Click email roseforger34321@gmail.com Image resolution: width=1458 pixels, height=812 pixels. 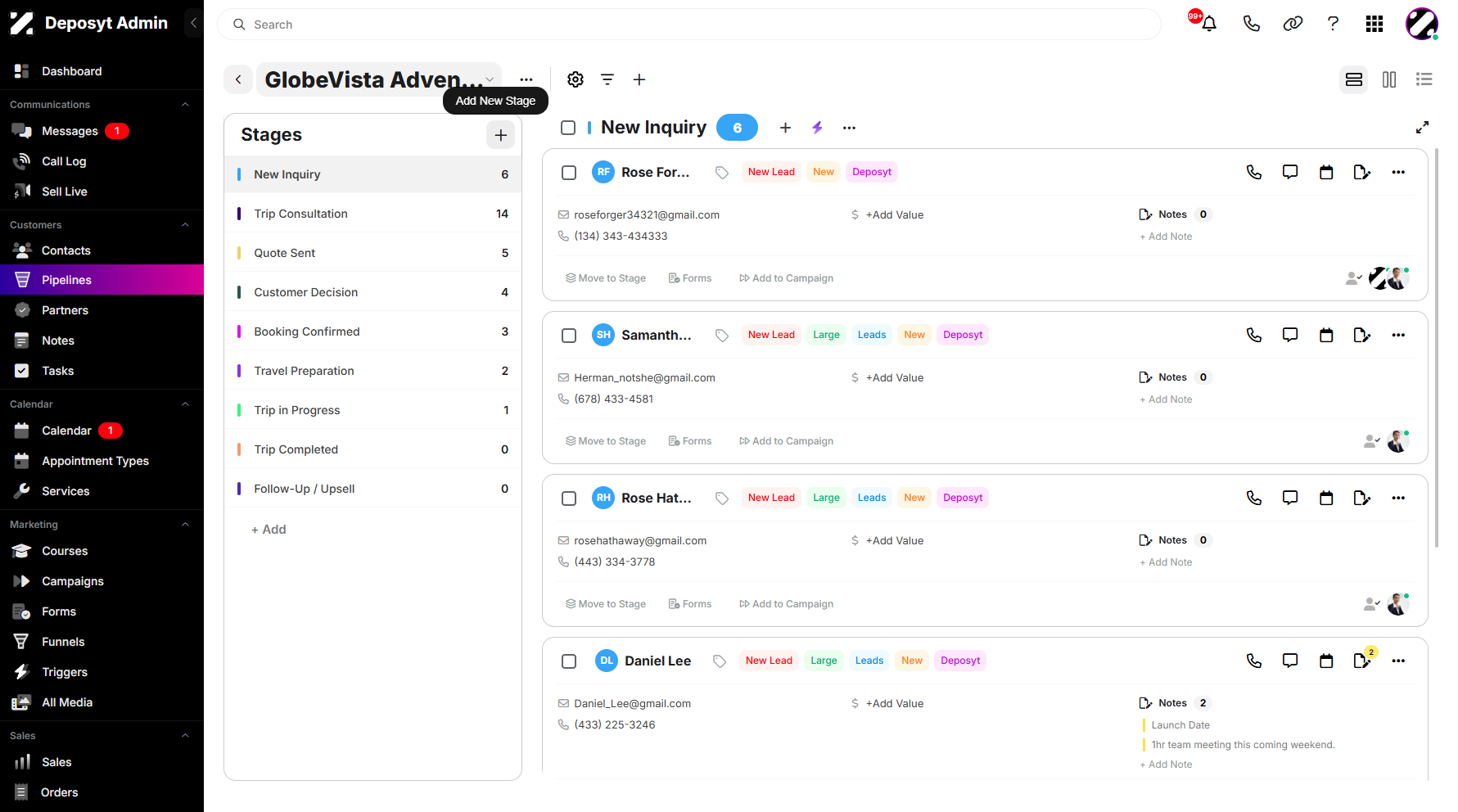pyautogui.click(x=647, y=214)
